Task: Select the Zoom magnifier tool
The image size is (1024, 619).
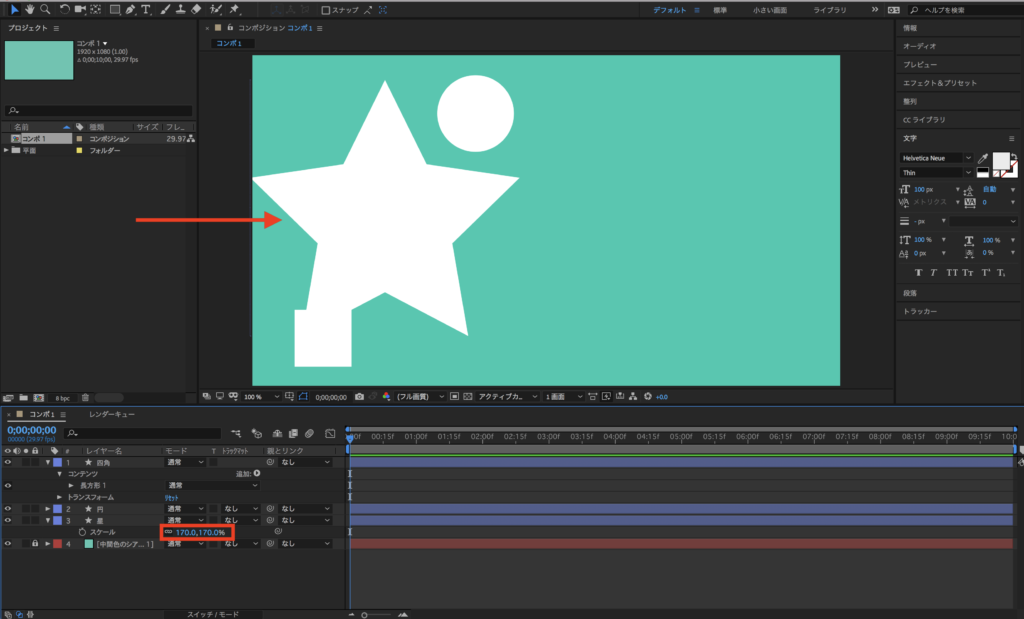Action: 45,9
